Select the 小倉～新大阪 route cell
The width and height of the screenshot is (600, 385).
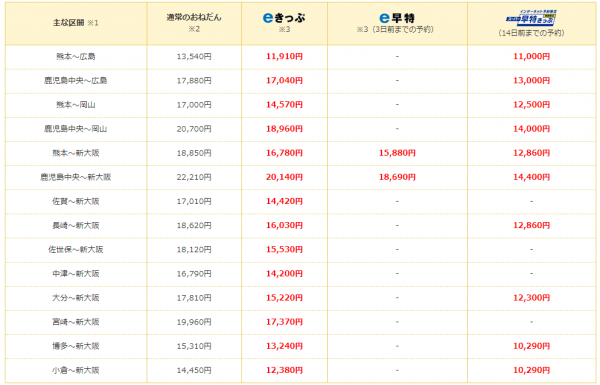click(76, 370)
